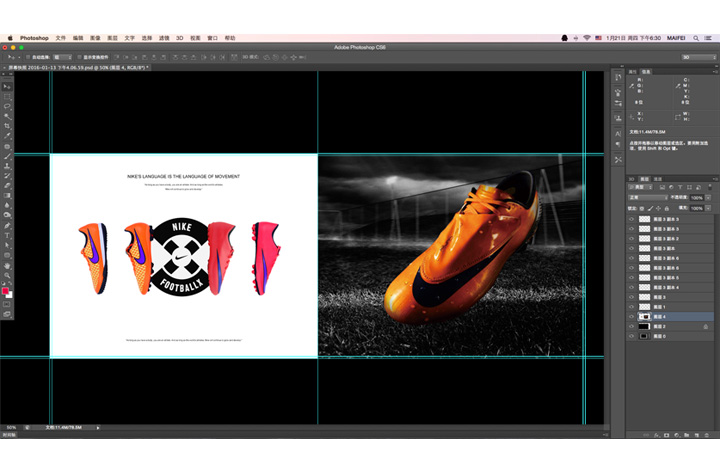Select the Horizontal Type tool

7,236
